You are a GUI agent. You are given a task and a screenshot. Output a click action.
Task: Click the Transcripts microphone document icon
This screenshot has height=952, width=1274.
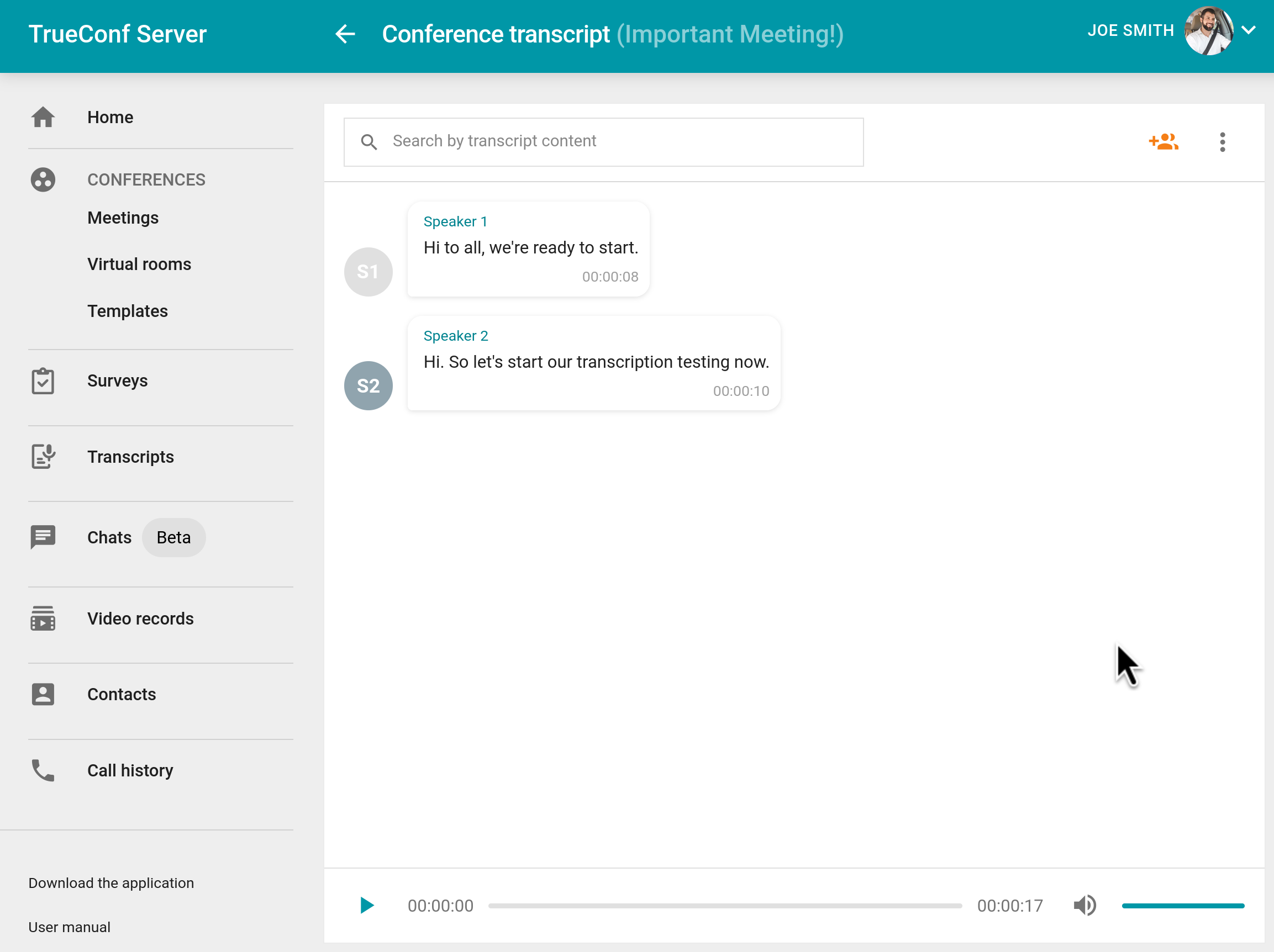click(43, 457)
